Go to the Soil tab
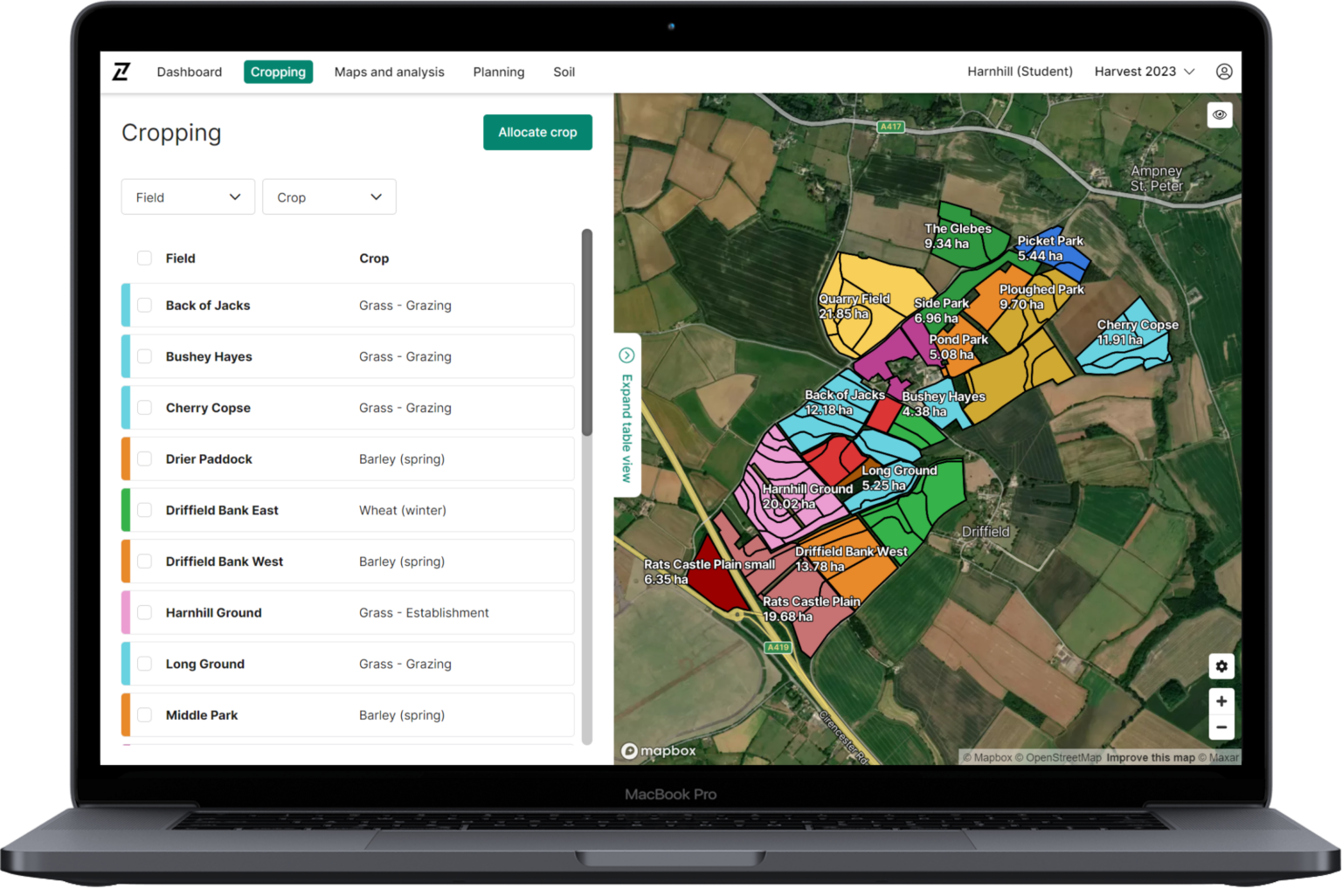This screenshot has height=896, width=1342. tap(564, 72)
